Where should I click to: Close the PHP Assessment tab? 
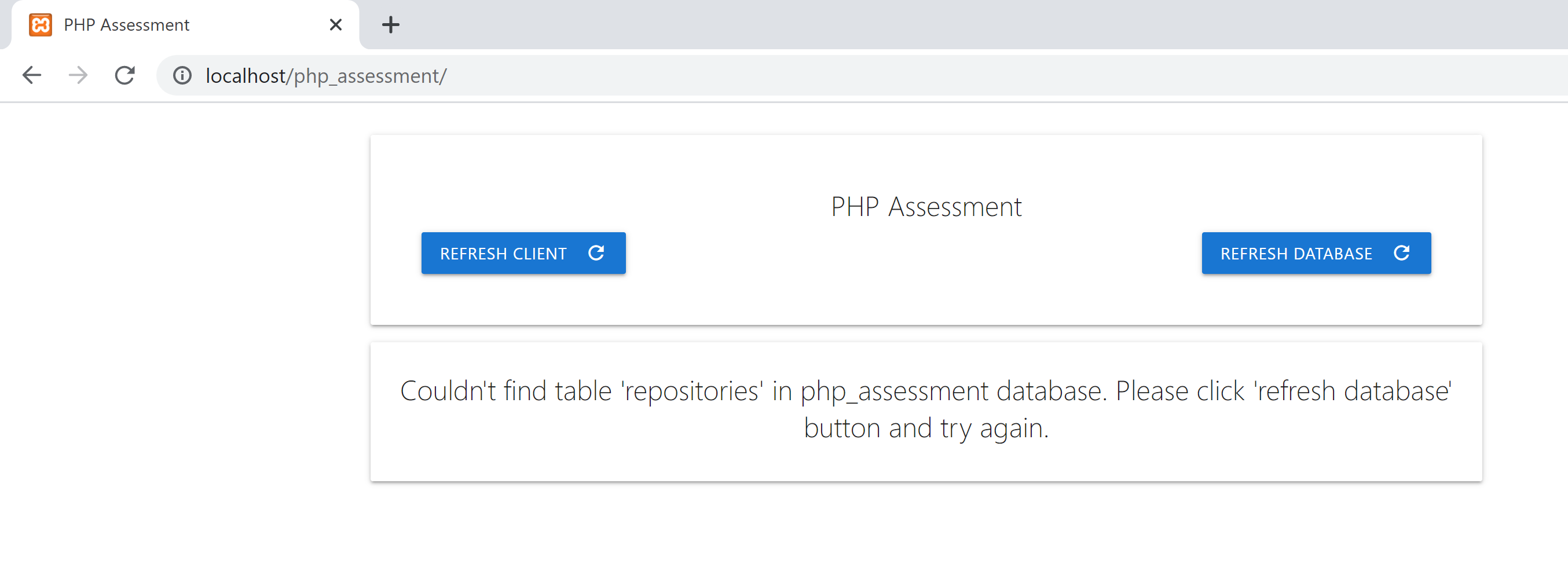(335, 24)
